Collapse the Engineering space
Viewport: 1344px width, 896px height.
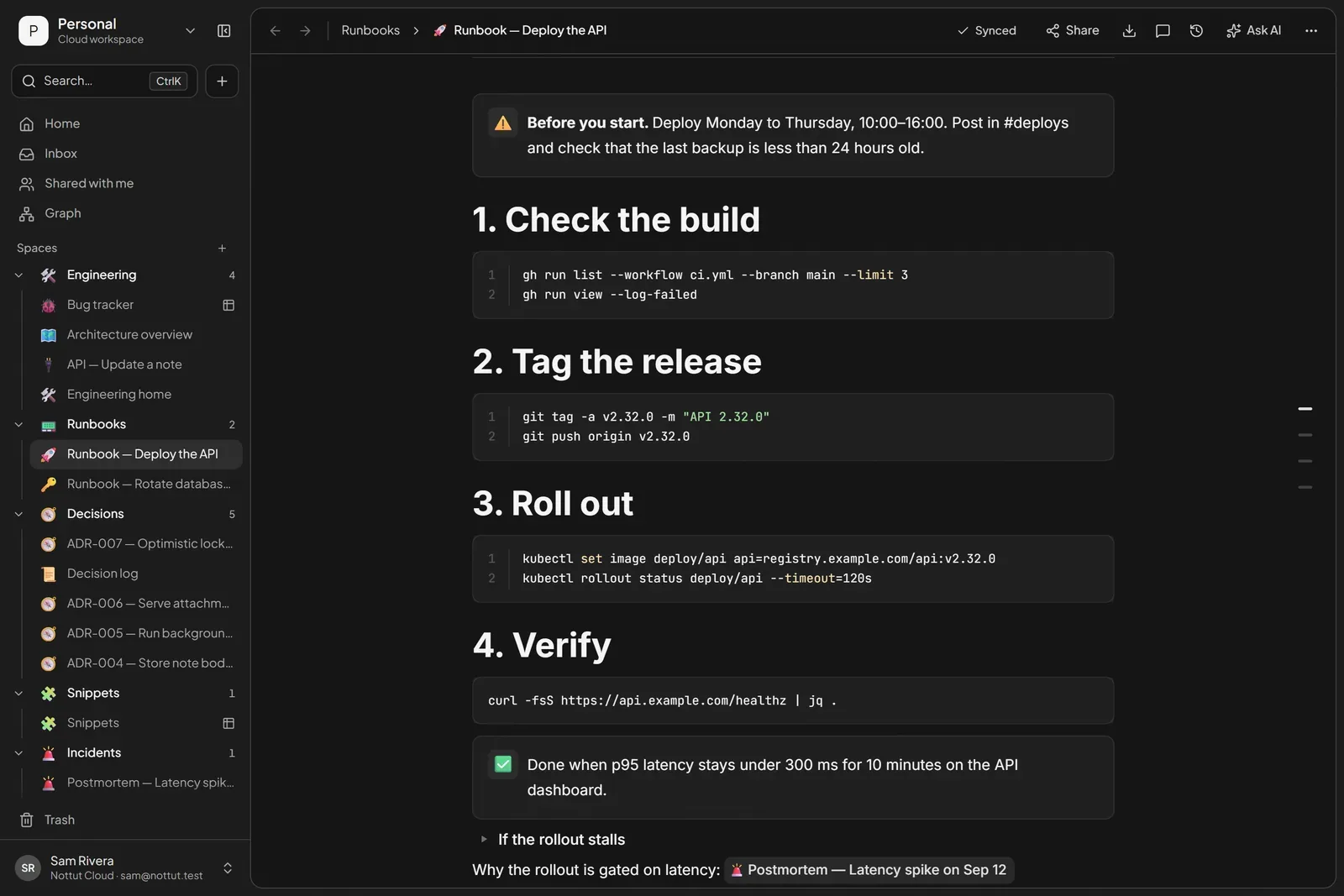click(18, 275)
